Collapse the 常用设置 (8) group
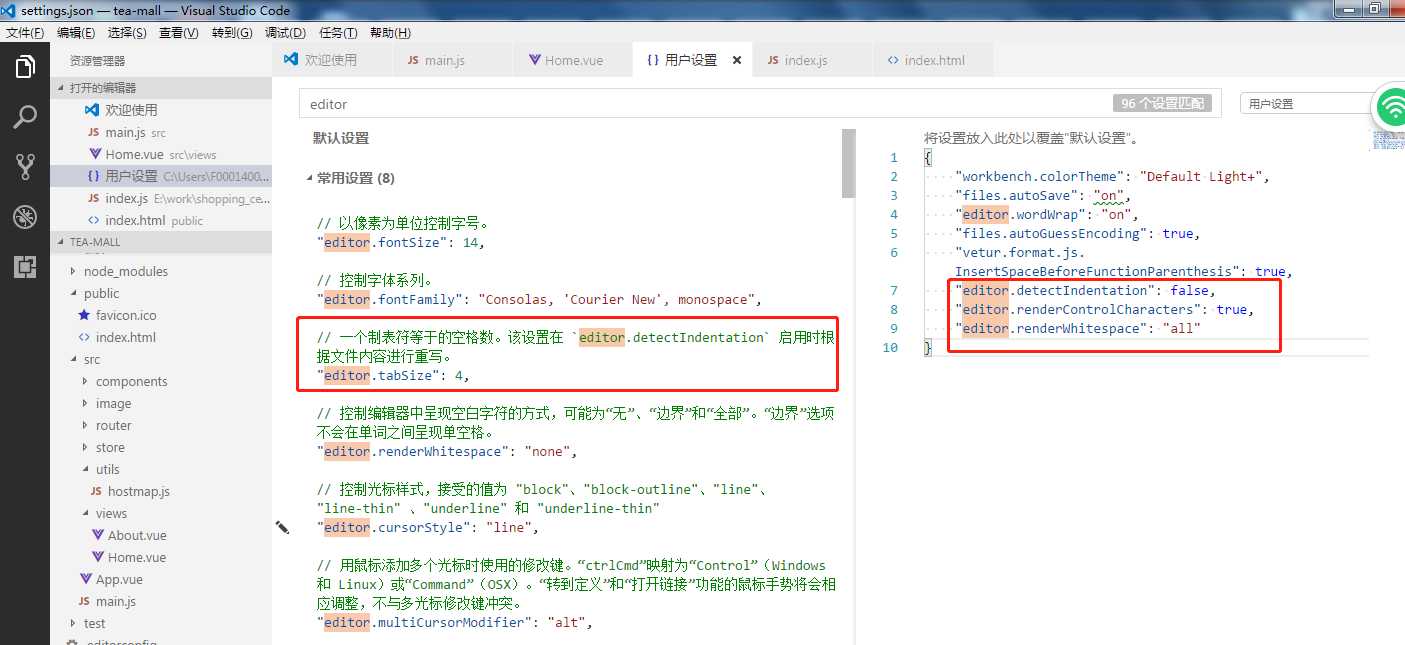The height and width of the screenshot is (645, 1405). tap(356, 178)
